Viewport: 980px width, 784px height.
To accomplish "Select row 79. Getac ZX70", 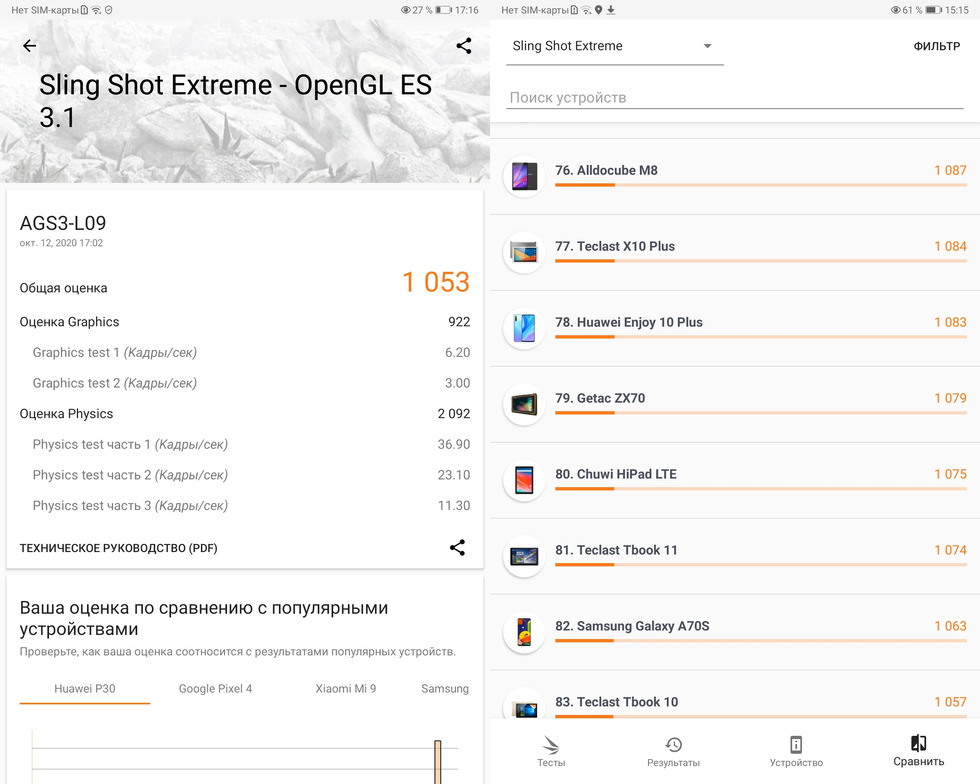I will [735, 405].
